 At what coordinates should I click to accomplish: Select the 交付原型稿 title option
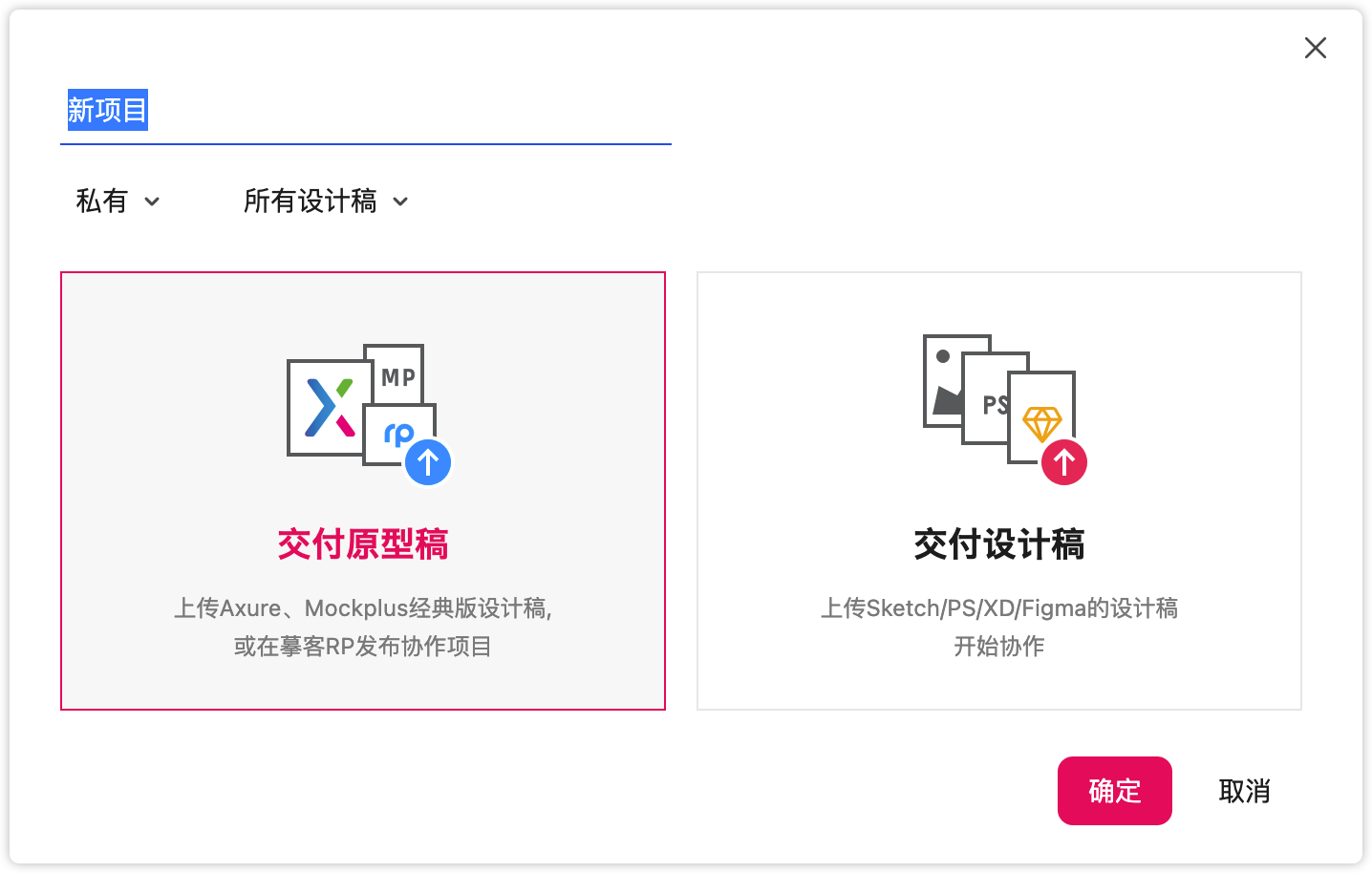[363, 544]
